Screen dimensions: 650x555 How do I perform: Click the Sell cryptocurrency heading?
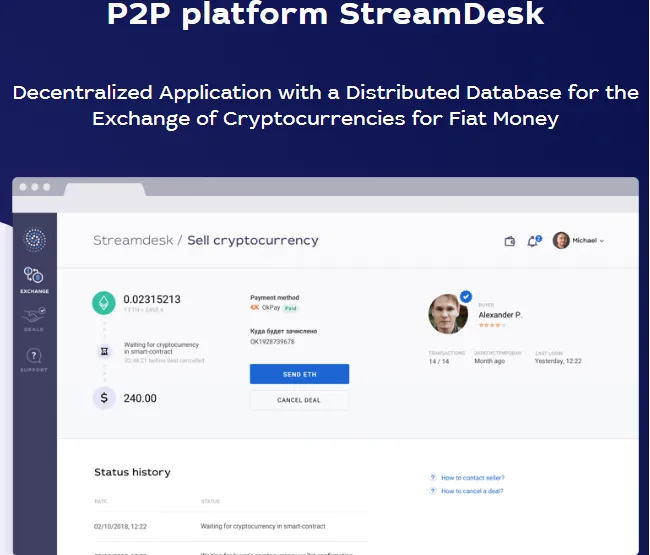[x=253, y=240]
